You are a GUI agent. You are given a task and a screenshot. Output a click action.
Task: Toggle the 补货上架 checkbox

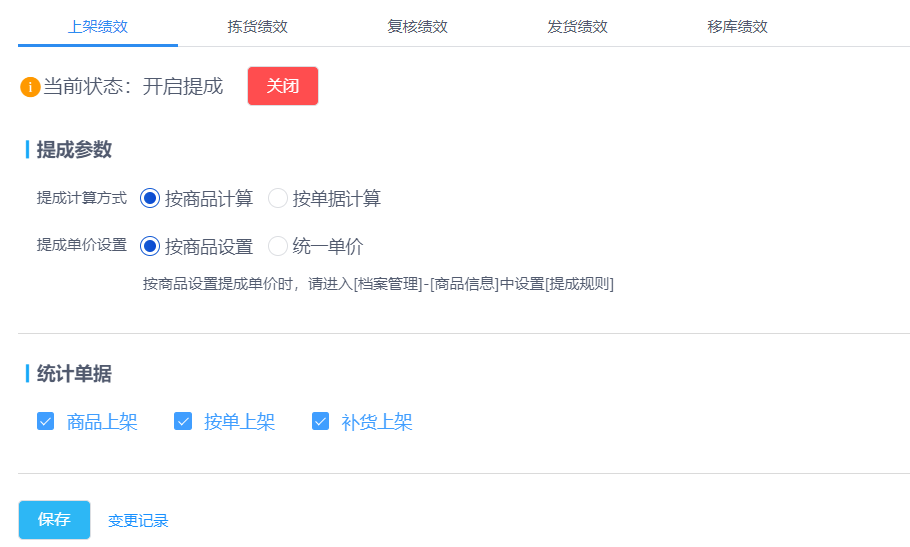tap(320, 421)
